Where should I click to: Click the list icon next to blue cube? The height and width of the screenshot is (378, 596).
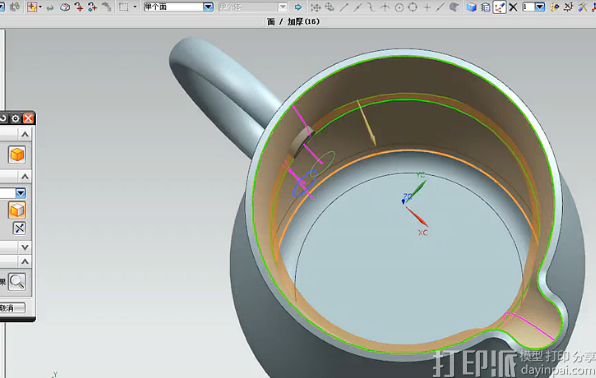click(485, 7)
